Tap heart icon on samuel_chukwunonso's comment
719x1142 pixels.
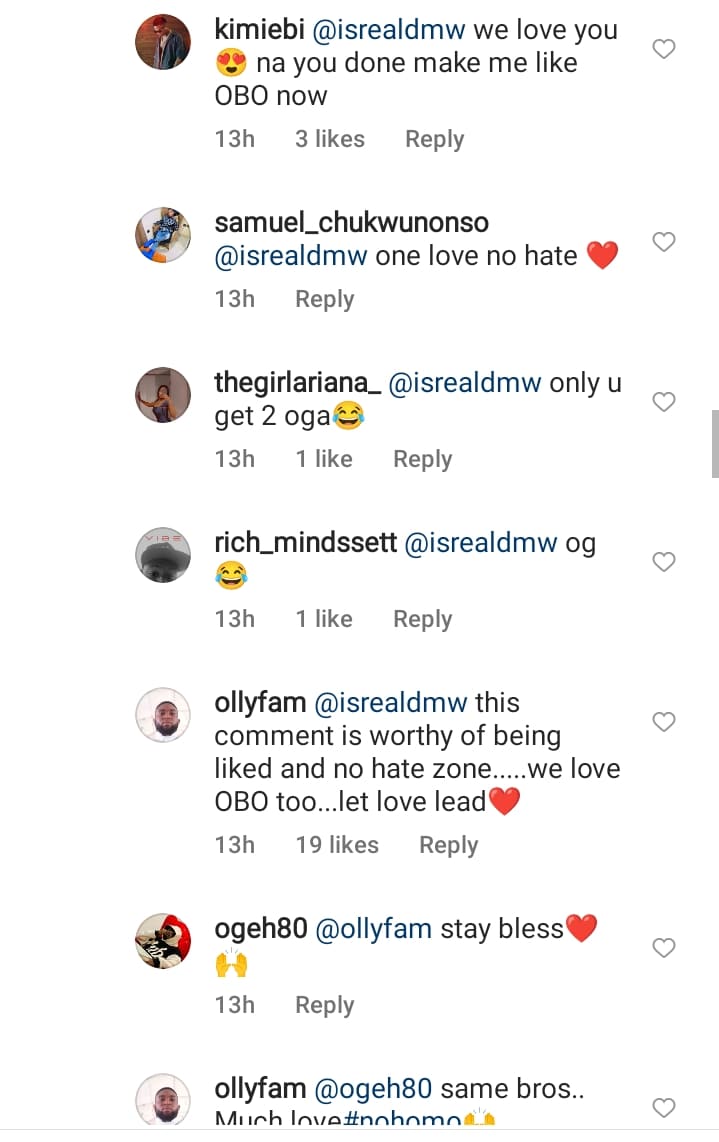[x=664, y=242]
